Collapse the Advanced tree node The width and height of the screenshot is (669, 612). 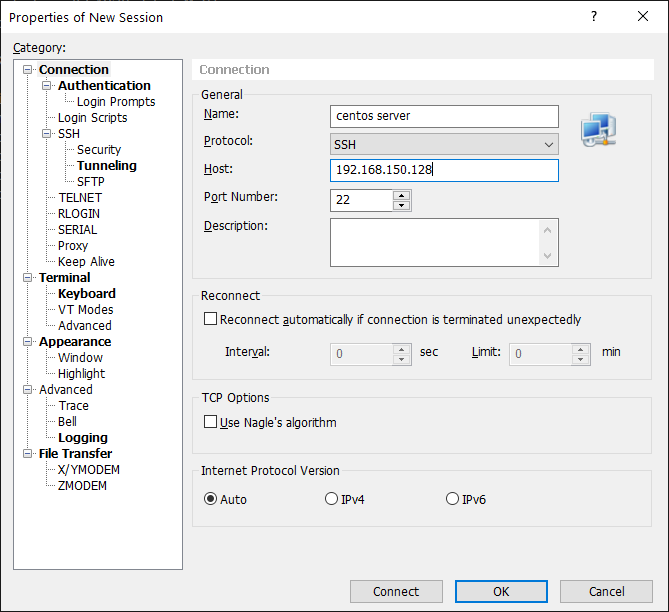[27, 390]
